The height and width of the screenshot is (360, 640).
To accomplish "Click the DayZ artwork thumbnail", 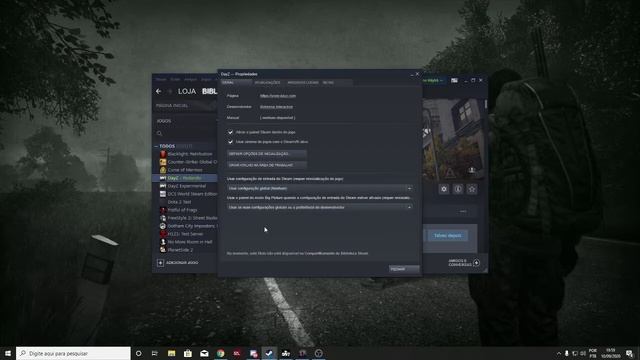I will tap(452, 140).
